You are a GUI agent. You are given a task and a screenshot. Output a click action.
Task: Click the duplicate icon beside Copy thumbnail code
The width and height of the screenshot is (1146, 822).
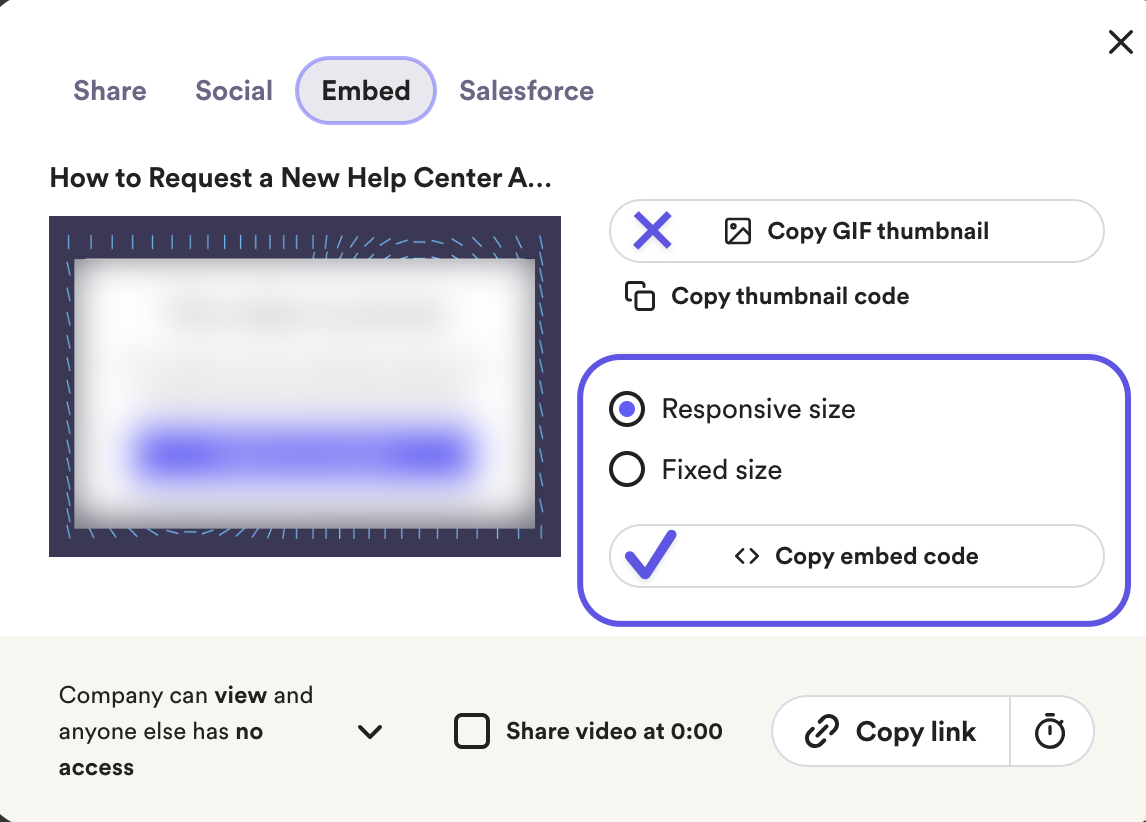(x=639, y=296)
